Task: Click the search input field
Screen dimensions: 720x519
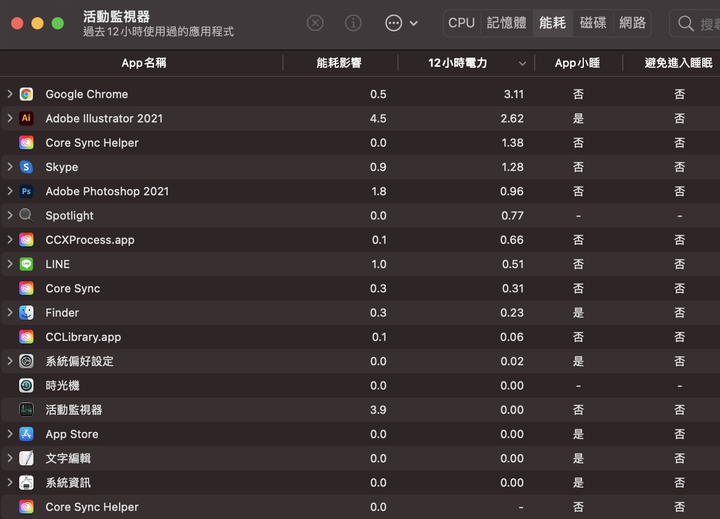Action: pyautogui.click(x=695, y=23)
